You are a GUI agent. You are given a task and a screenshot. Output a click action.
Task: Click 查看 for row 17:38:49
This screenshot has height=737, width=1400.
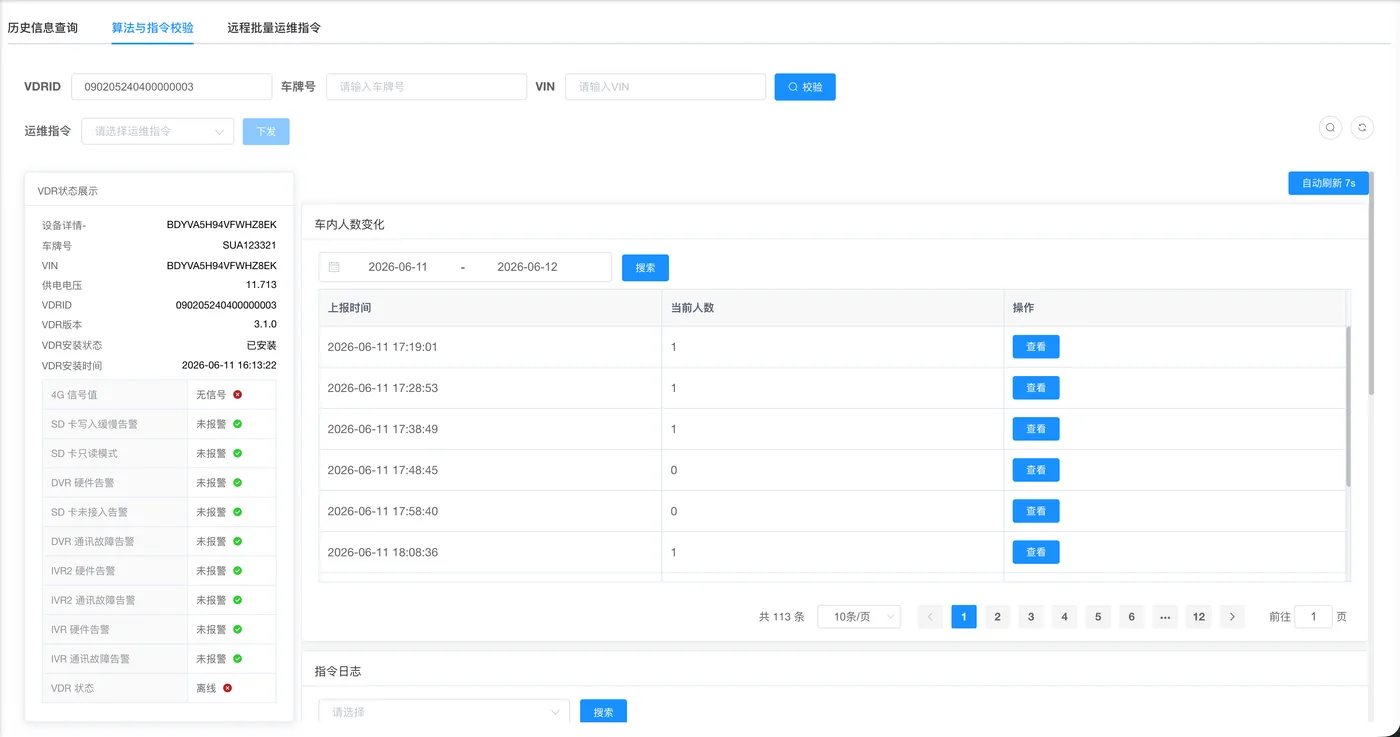1036,429
